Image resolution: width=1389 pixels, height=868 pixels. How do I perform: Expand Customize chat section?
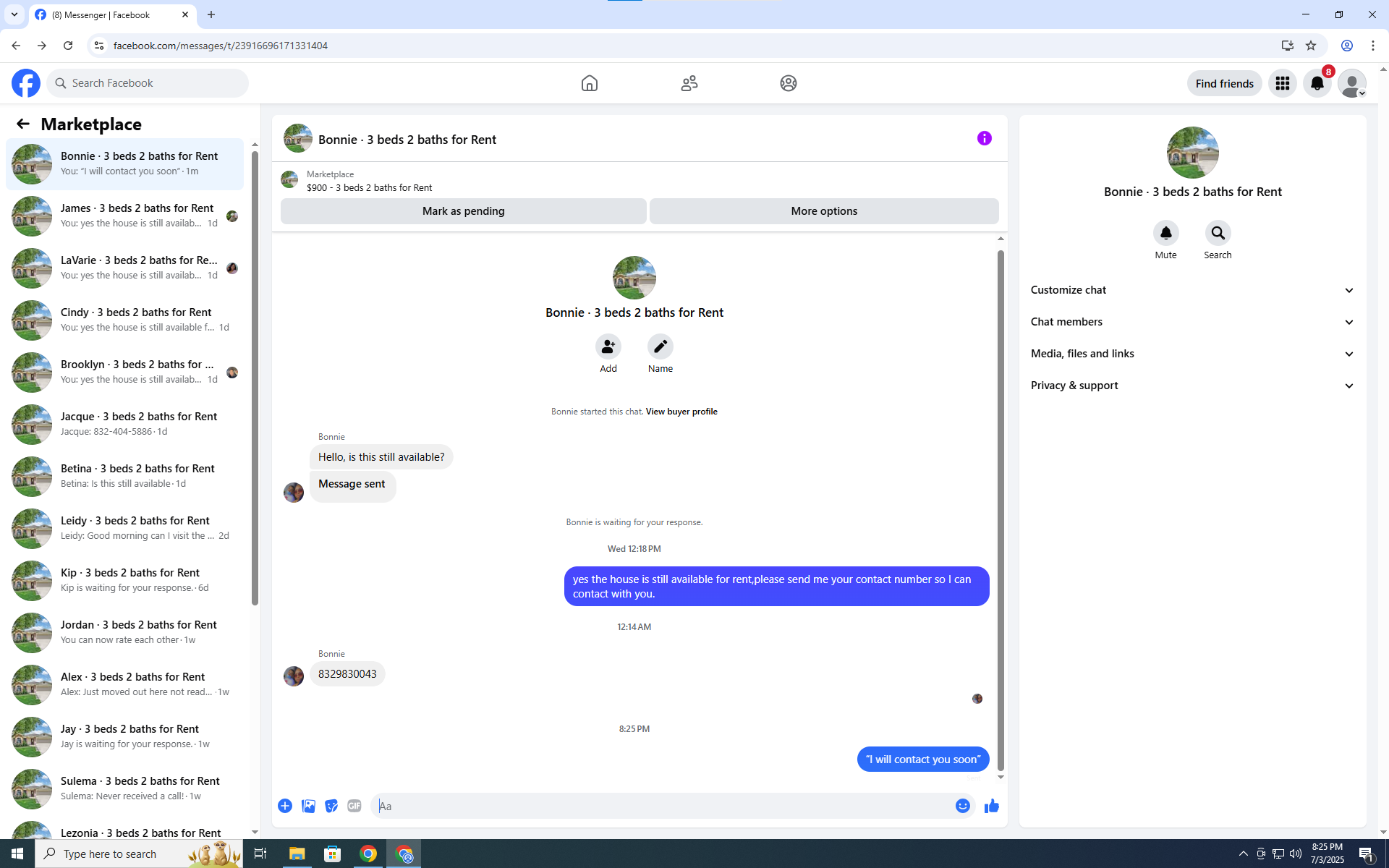pos(1192,290)
